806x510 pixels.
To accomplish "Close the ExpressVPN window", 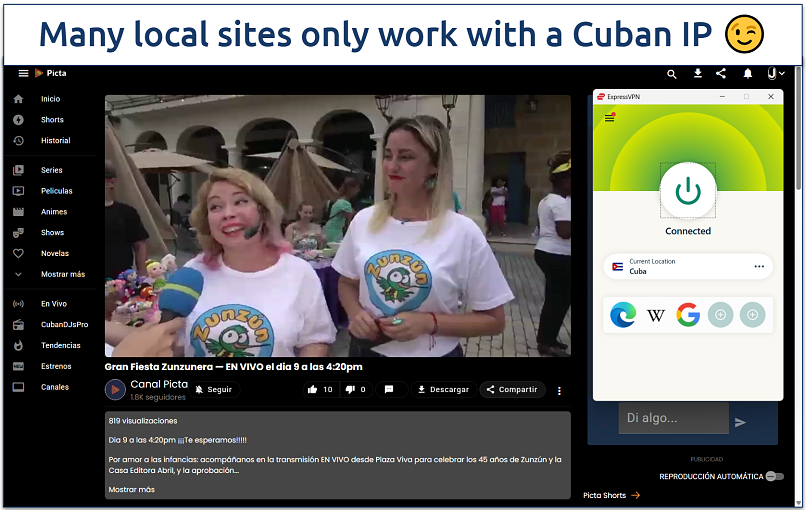I will (771, 97).
